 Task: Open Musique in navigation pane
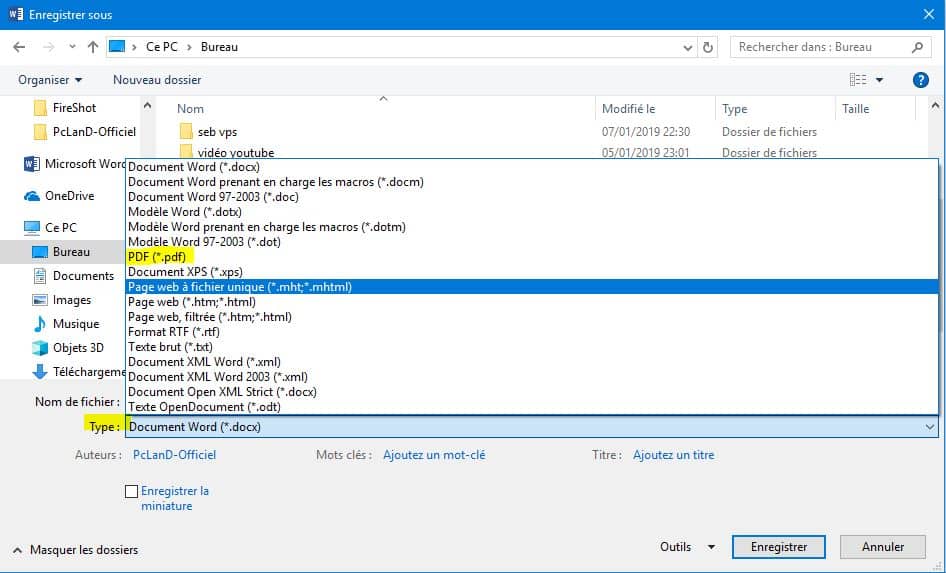pyautogui.click(x=65, y=324)
